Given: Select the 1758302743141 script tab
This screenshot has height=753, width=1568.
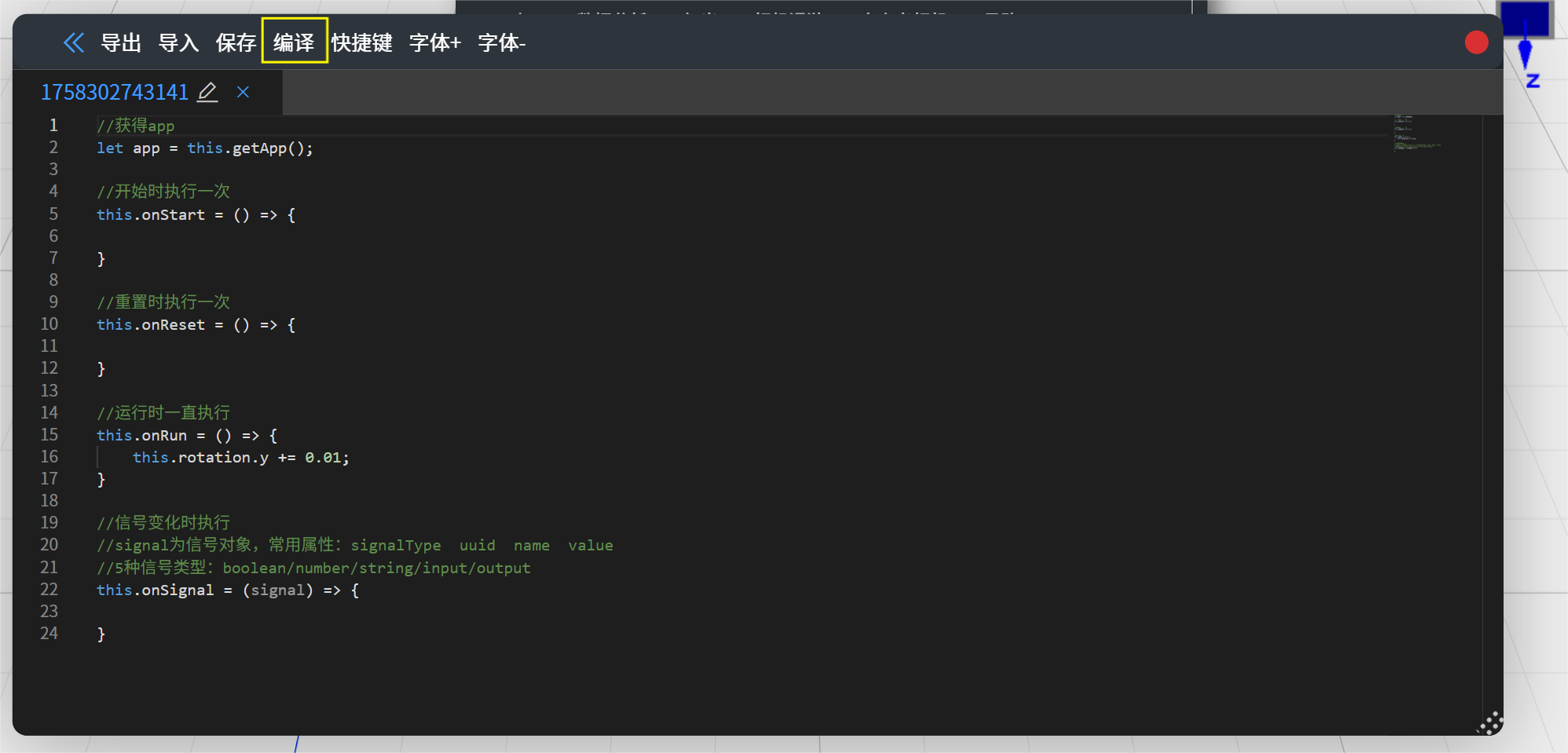Looking at the screenshot, I should click(x=115, y=93).
